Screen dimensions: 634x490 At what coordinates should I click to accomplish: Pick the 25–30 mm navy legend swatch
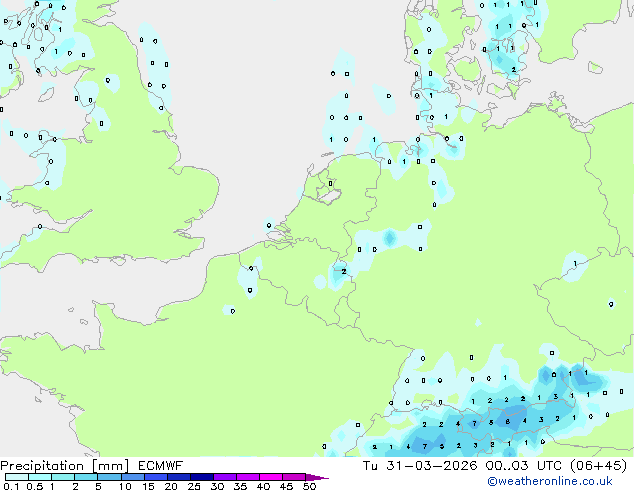click(202, 477)
